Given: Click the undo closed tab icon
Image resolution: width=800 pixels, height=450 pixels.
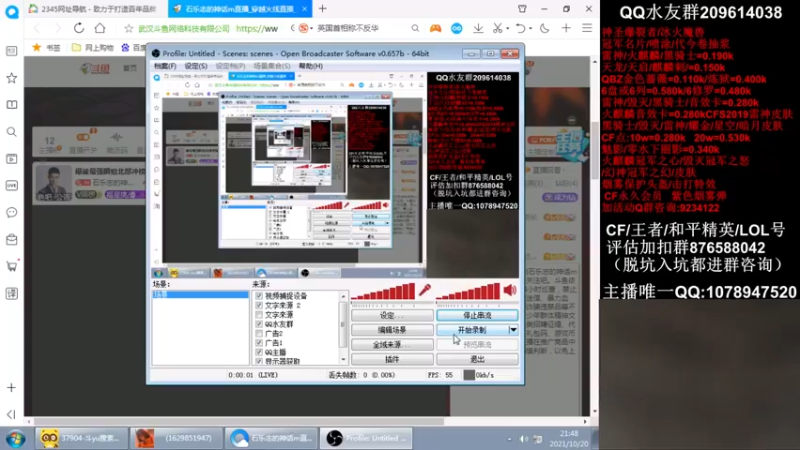Looking at the screenshot, I should 520,29.
